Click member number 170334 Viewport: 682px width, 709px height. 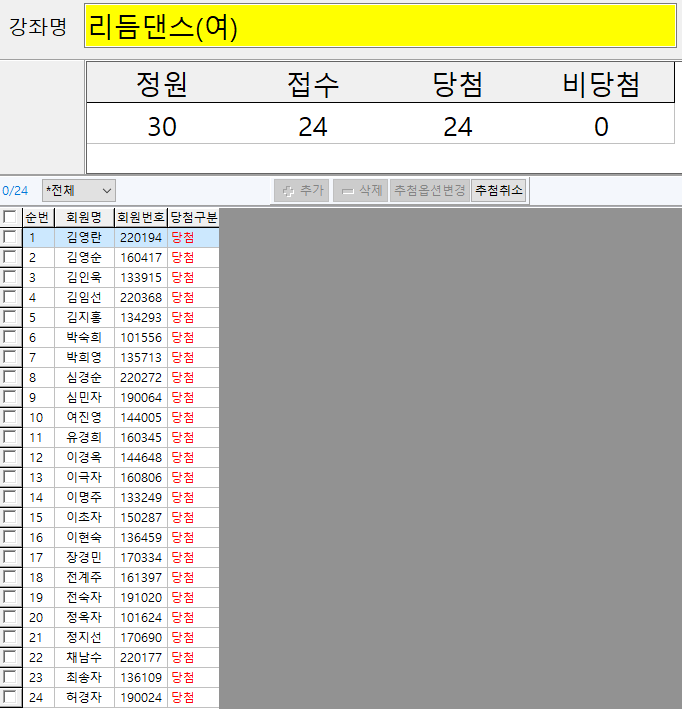coord(141,557)
